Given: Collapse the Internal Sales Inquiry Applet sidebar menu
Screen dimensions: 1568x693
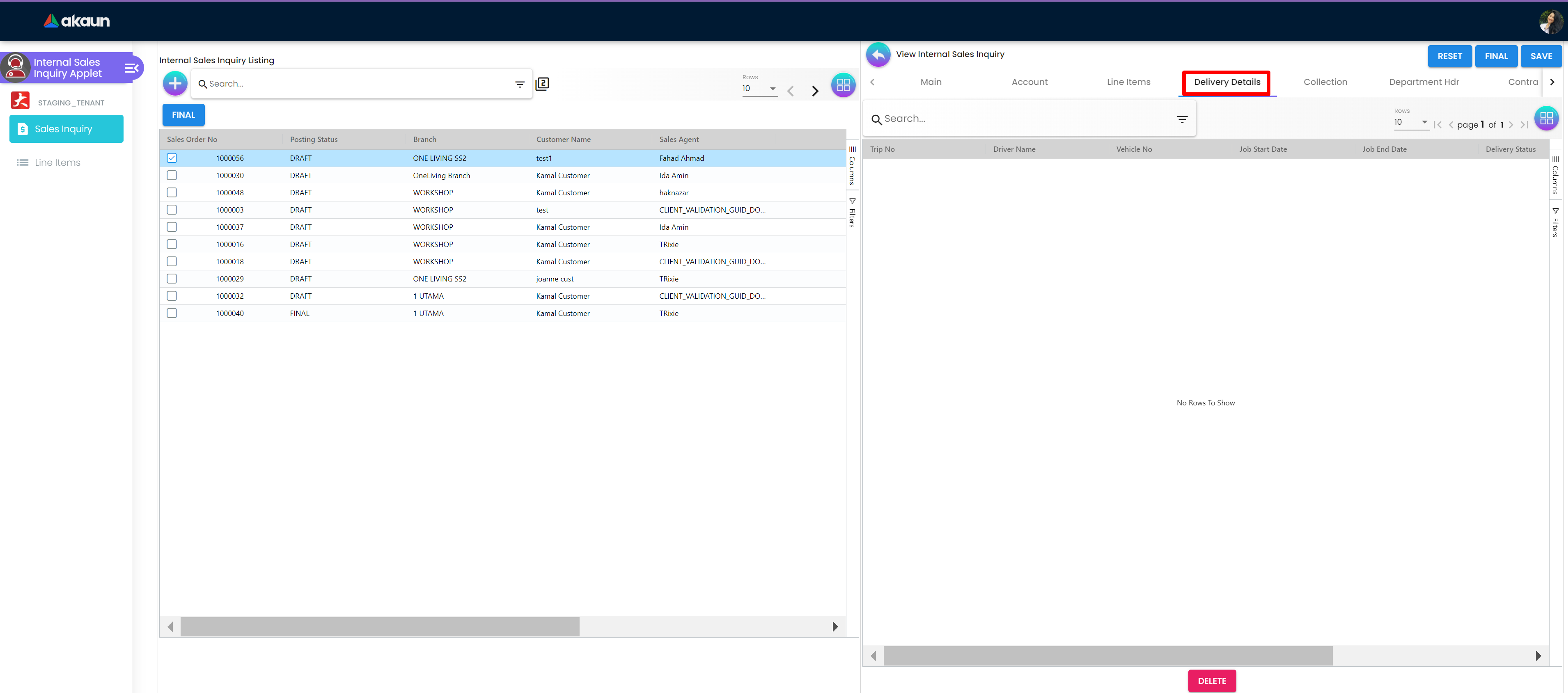Looking at the screenshot, I should point(131,68).
